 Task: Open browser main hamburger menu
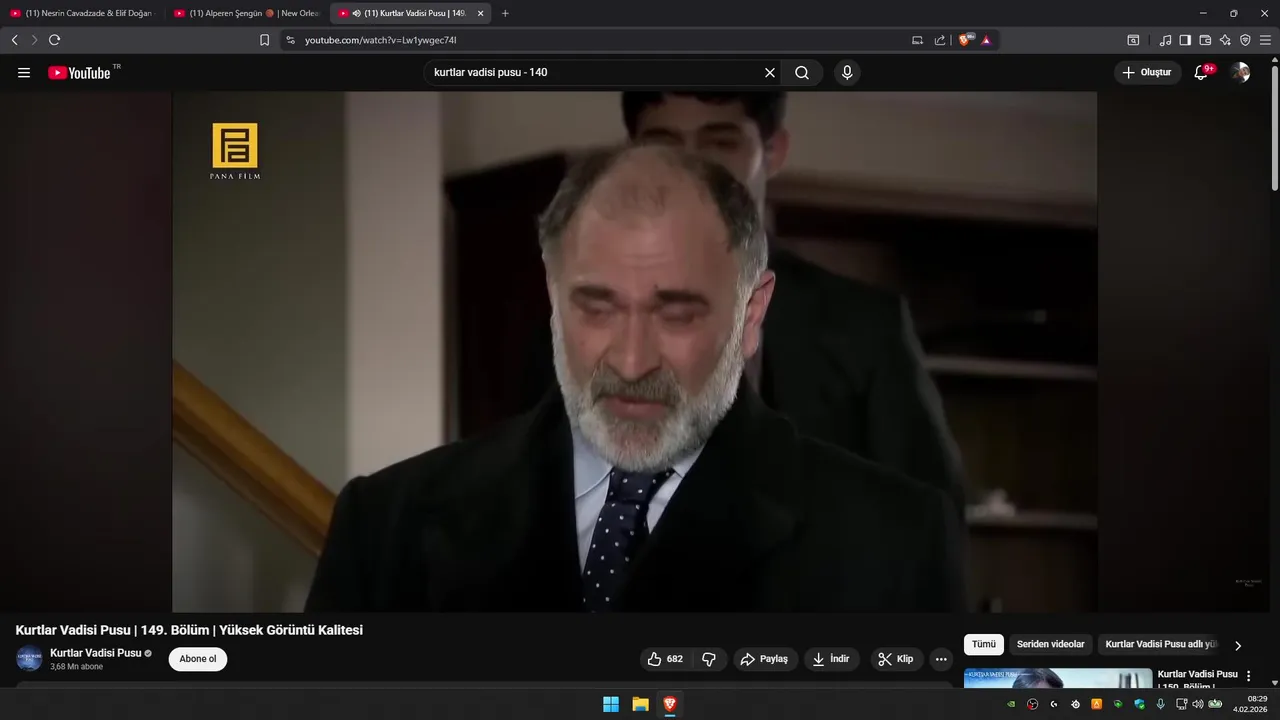[1265, 40]
